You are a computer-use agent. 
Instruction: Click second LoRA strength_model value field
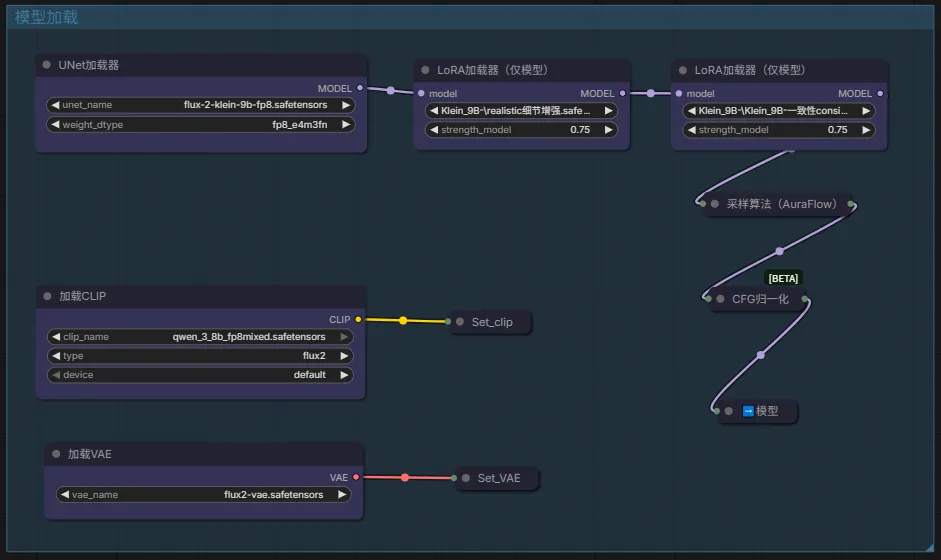778,130
